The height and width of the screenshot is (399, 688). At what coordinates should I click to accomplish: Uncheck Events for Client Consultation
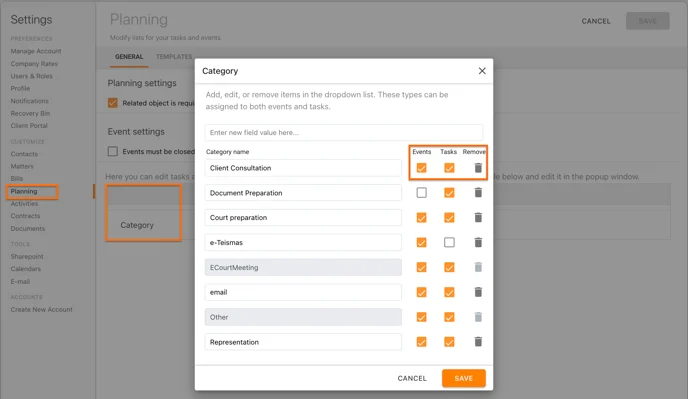[x=422, y=168]
